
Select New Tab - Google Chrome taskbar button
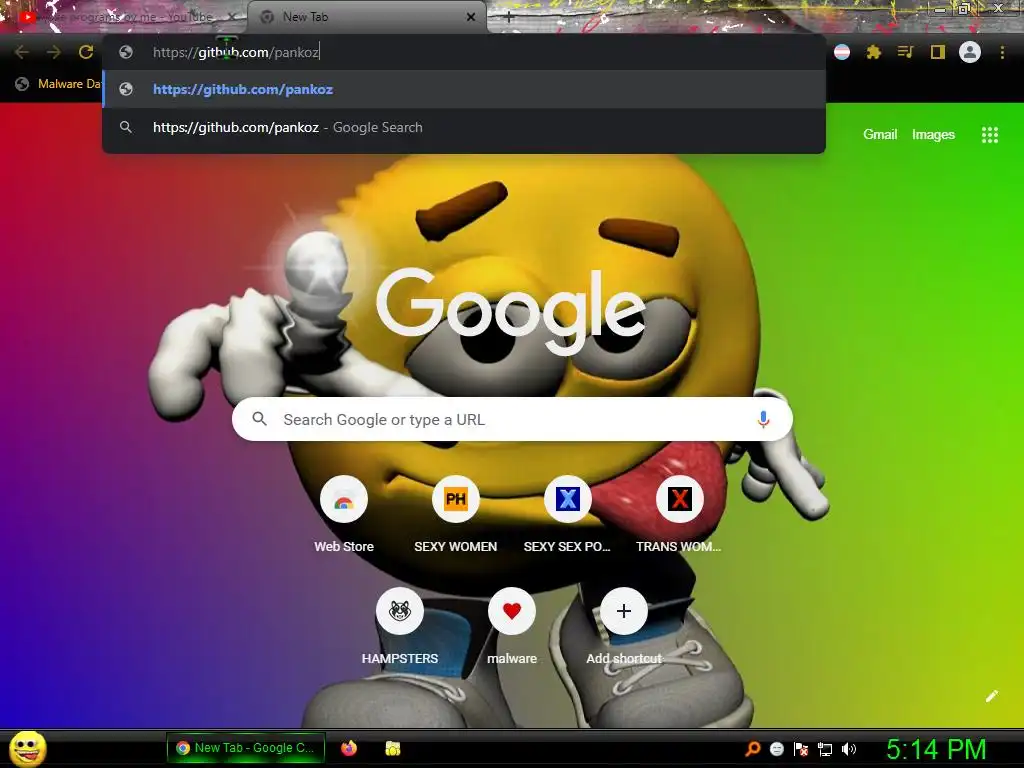pyautogui.click(x=246, y=748)
